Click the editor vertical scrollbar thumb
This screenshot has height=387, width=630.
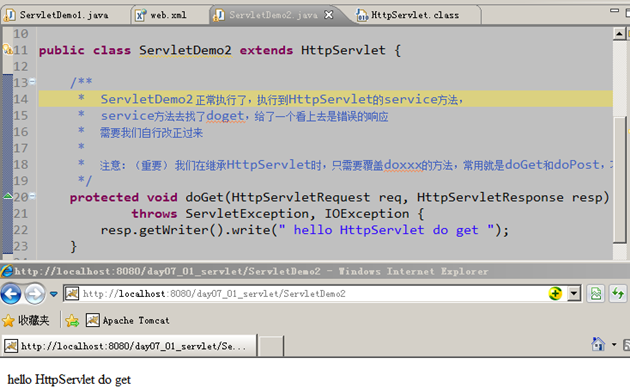620,180
